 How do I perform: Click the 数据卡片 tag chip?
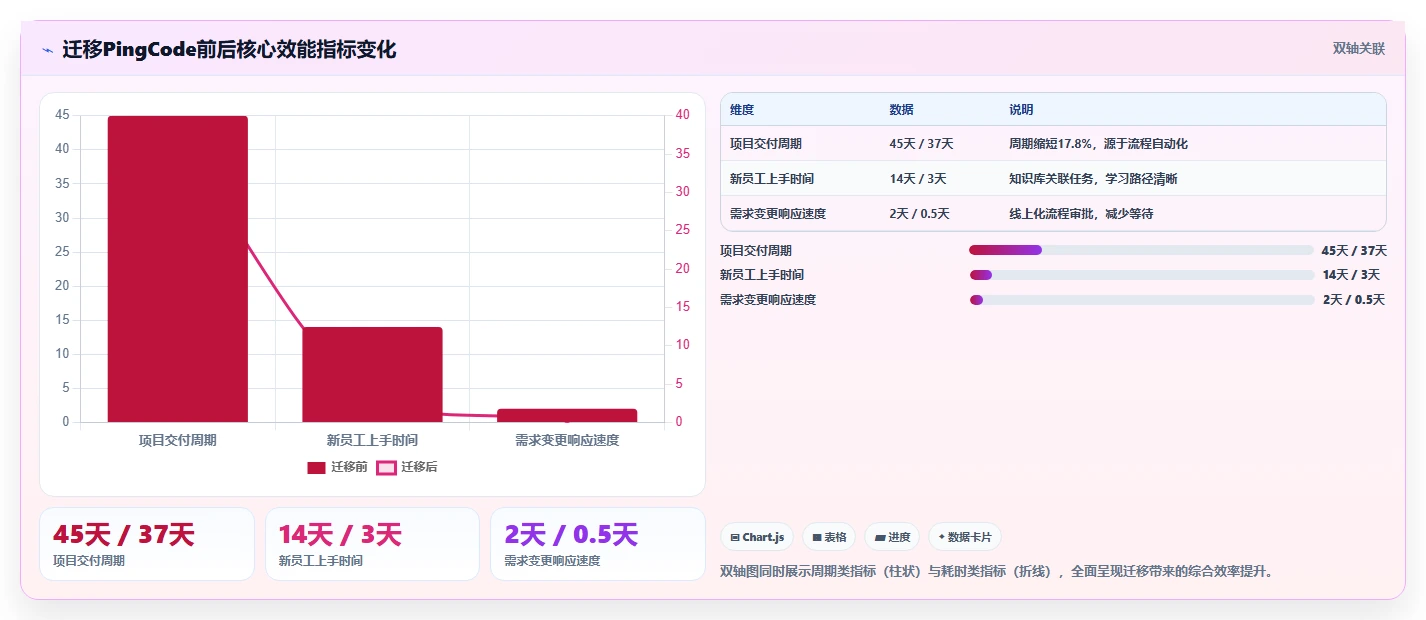(x=965, y=537)
